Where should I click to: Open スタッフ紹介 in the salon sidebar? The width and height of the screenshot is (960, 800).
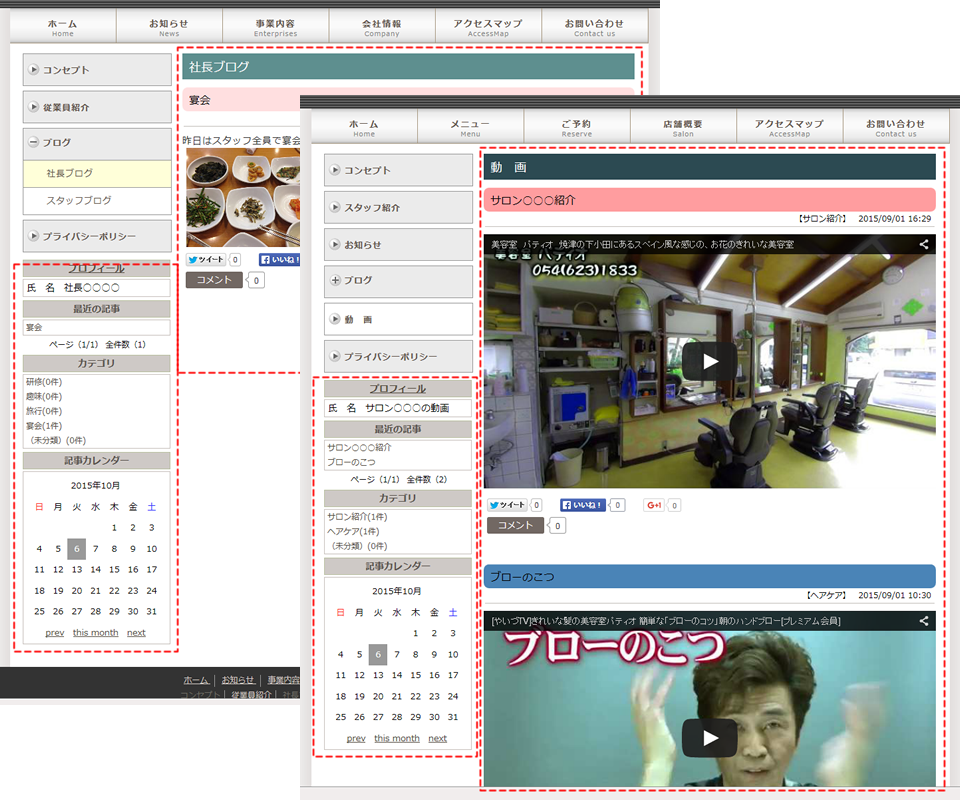click(x=398, y=207)
